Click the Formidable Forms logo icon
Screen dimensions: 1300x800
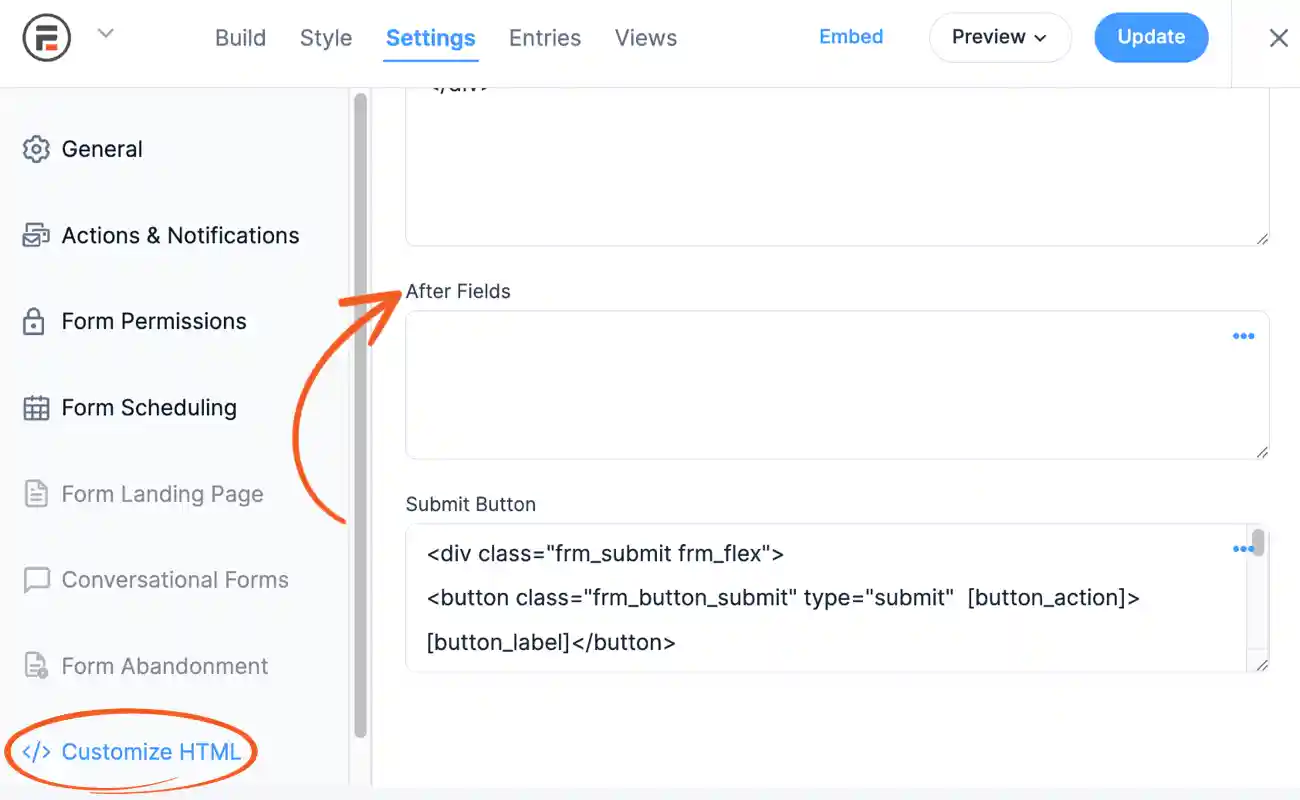click(x=46, y=37)
